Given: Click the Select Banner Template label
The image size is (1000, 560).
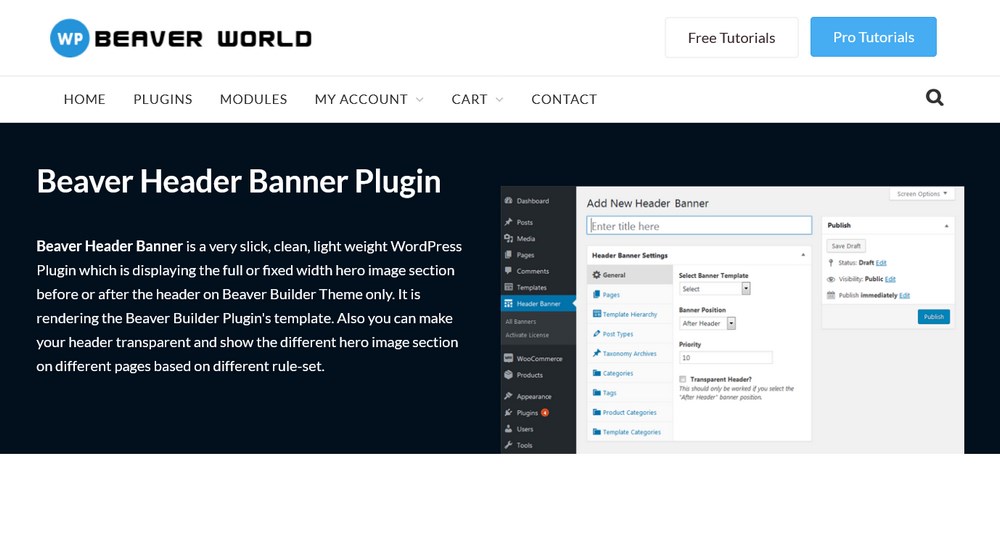Looking at the screenshot, I should (x=714, y=276).
